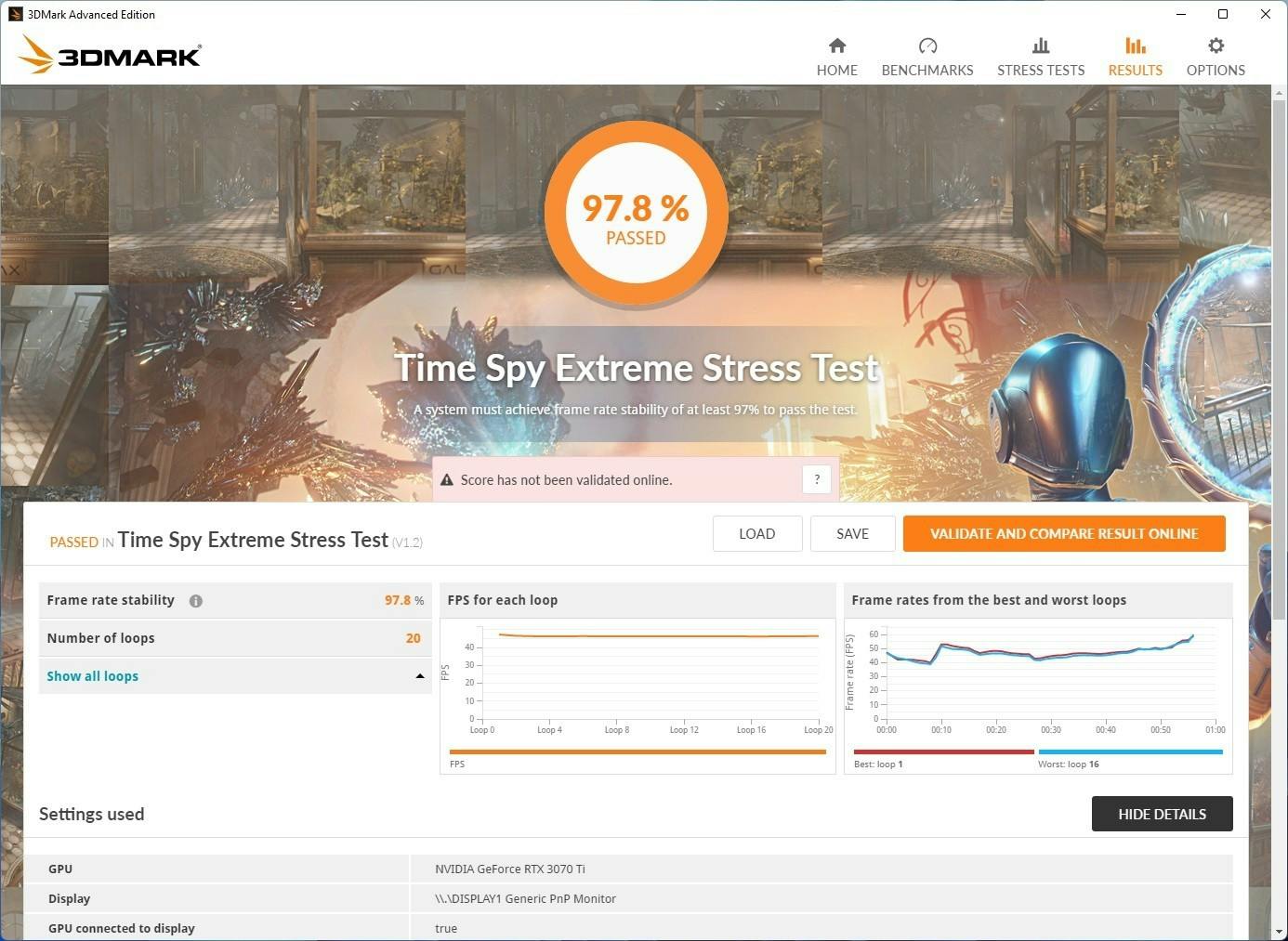Click the frame rate stability info icon
This screenshot has height=941, width=1288.
[x=196, y=601]
